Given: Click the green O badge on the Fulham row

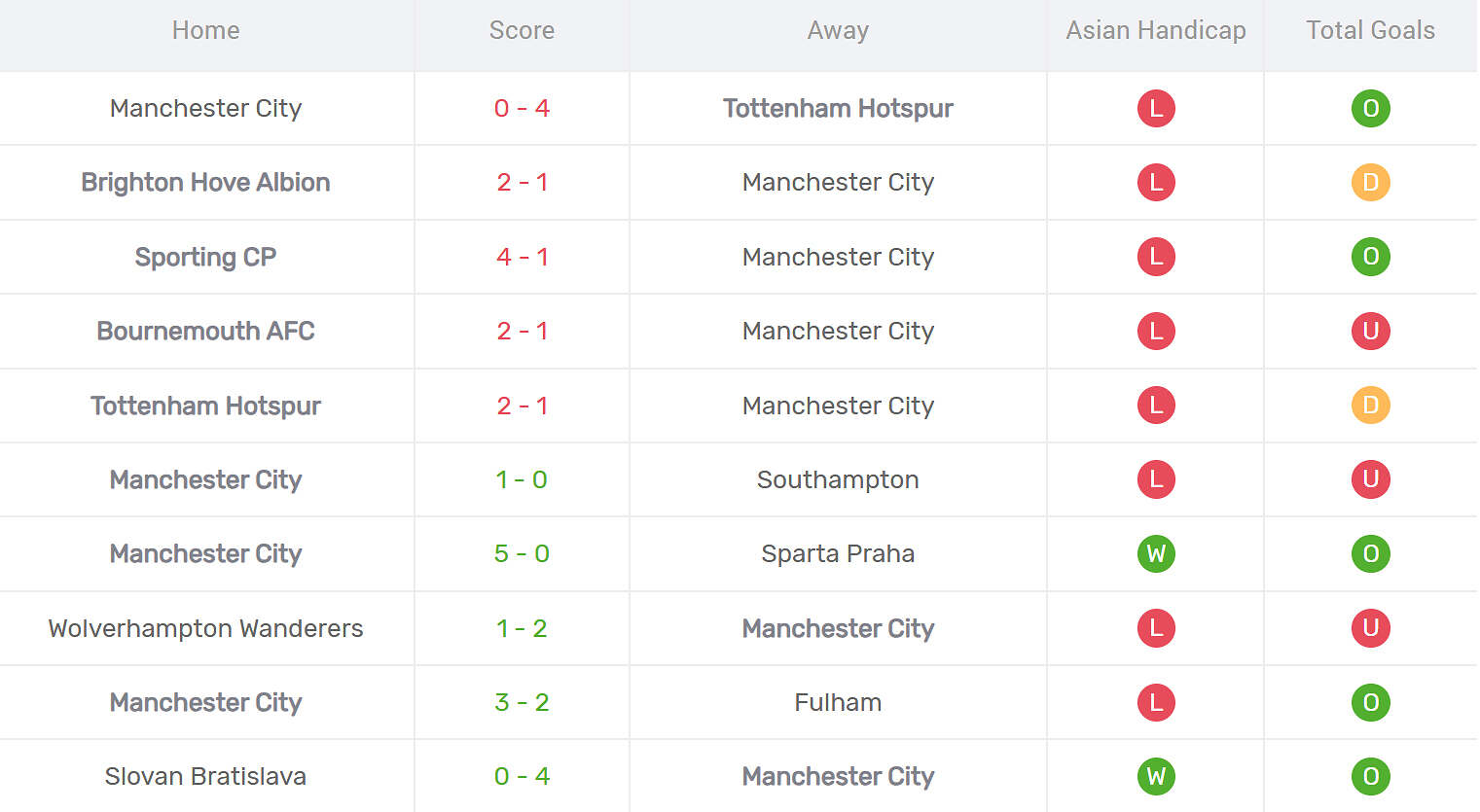Looking at the screenshot, I should [x=1371, y=702].
